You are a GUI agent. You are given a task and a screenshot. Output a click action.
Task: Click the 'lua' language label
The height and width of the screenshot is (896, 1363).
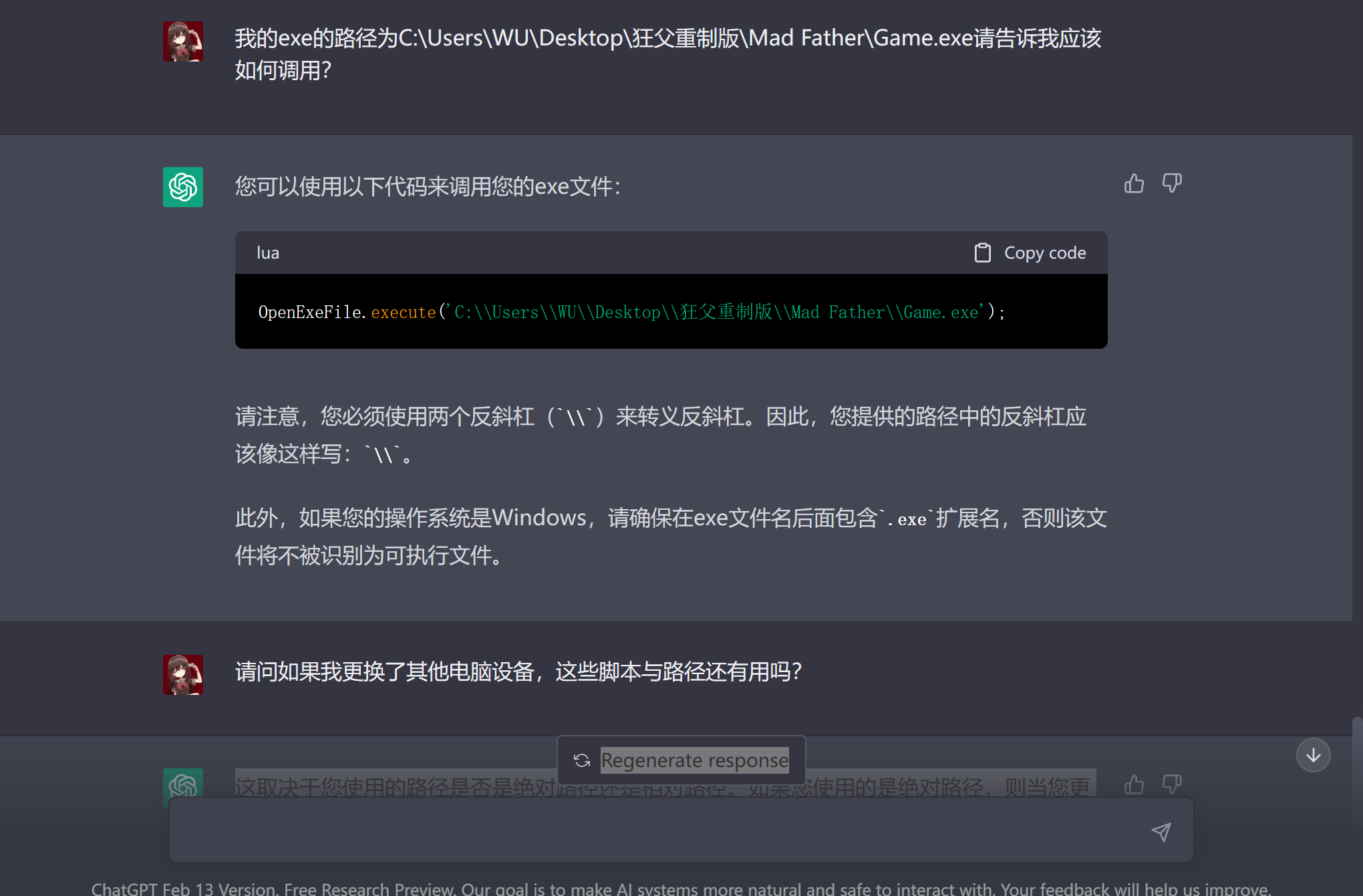268,253
